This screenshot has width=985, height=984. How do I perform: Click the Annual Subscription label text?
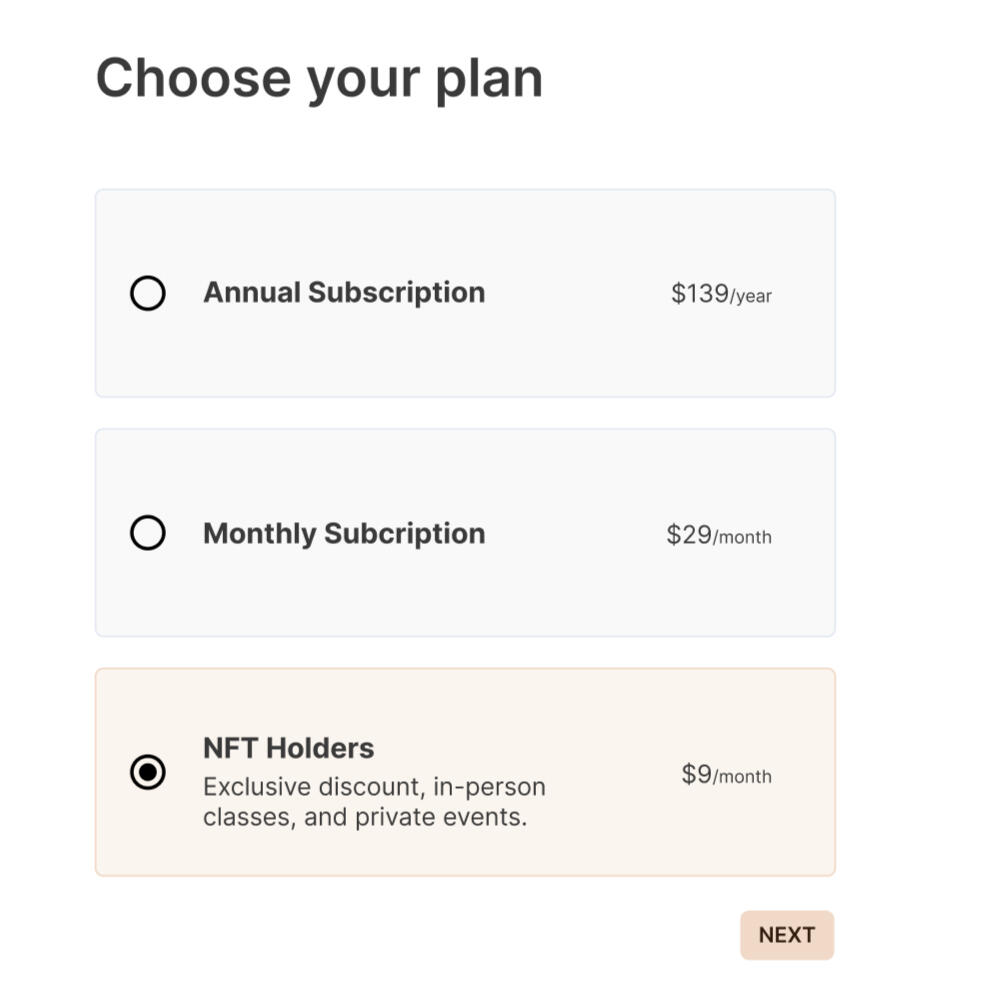click(x=344, y=293)
